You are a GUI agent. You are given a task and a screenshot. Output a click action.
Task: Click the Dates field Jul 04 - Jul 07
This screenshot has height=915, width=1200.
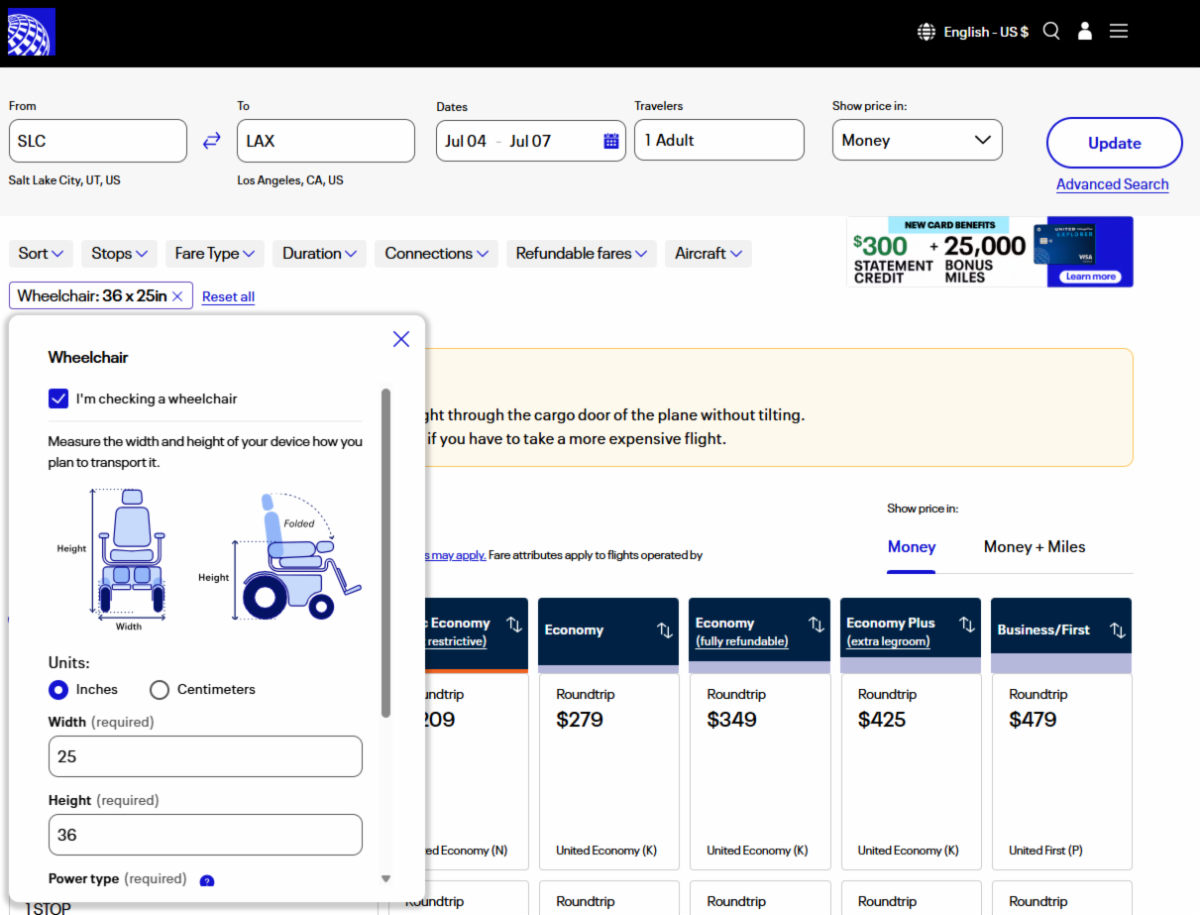(x=531, y=141)
